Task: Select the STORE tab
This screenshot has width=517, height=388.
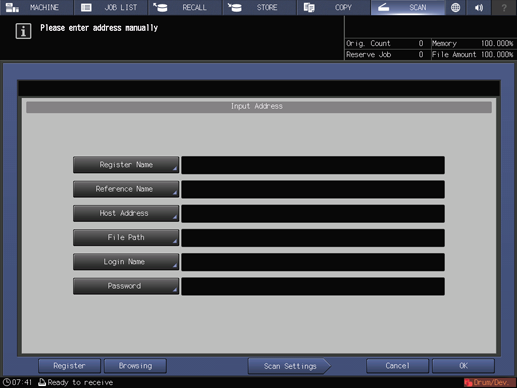Action: coord(259,7)
